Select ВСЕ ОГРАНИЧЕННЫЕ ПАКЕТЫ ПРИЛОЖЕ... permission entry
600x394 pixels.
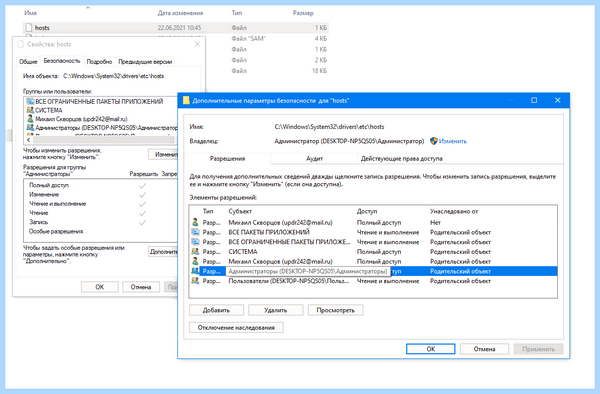tap(373, 242)
